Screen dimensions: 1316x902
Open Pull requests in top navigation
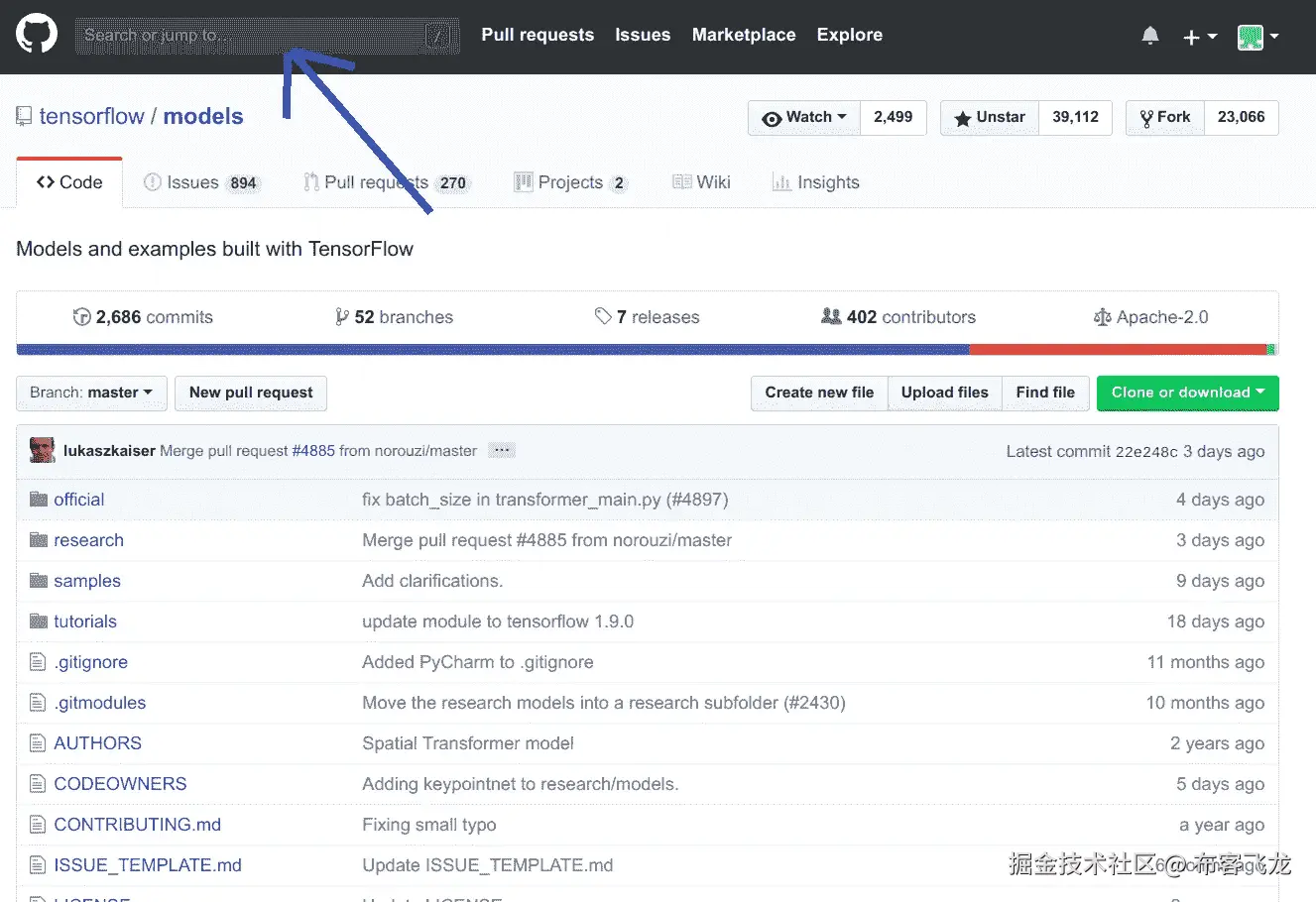point(538,35)
